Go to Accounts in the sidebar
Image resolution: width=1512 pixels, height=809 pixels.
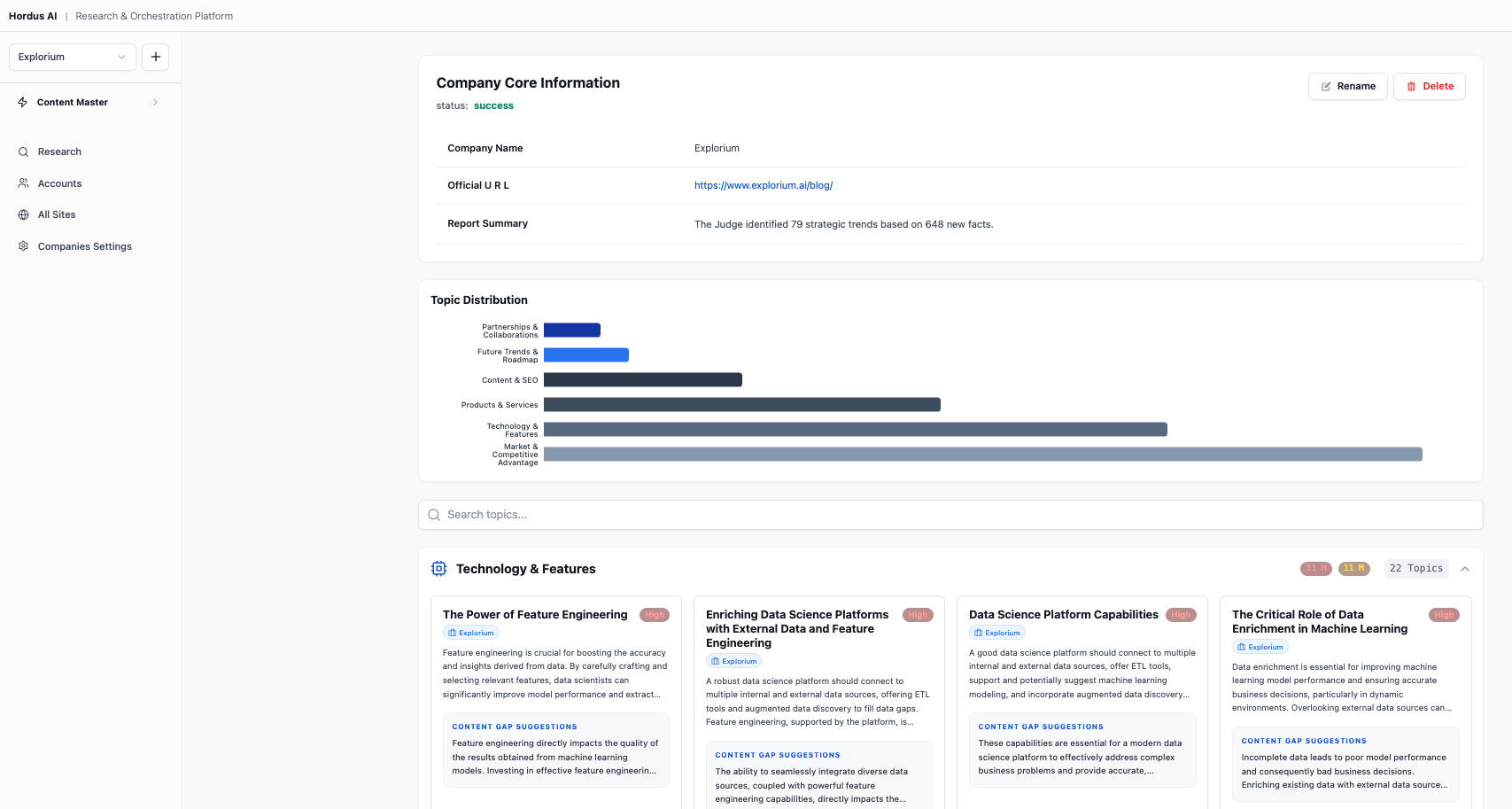click(x=59, y=183)
